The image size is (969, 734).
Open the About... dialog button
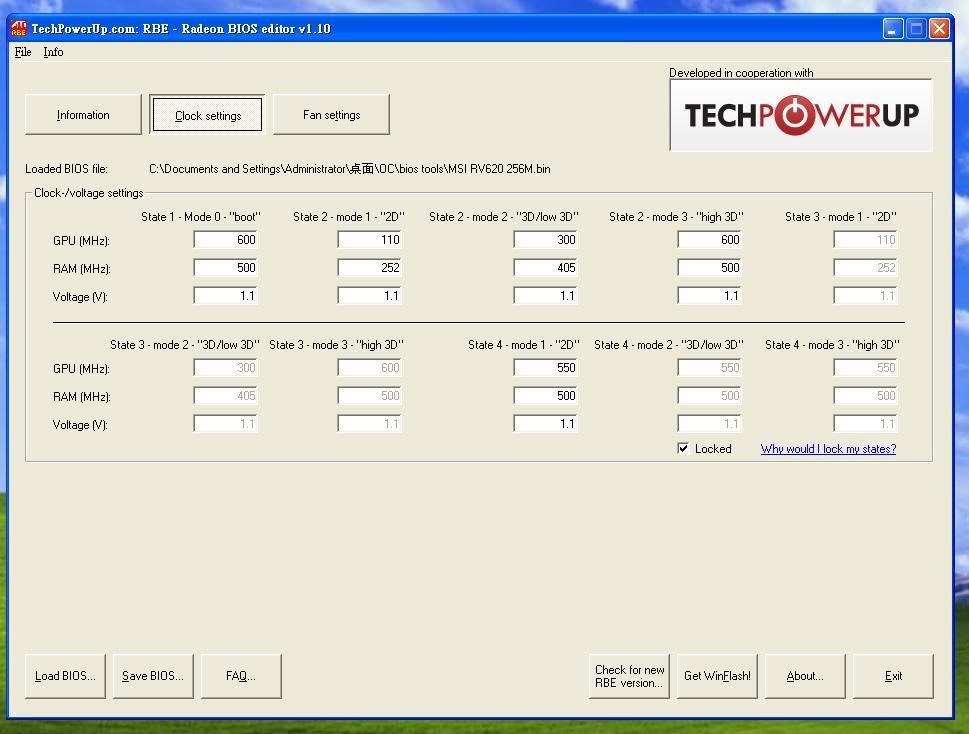[x=805, y=676]
